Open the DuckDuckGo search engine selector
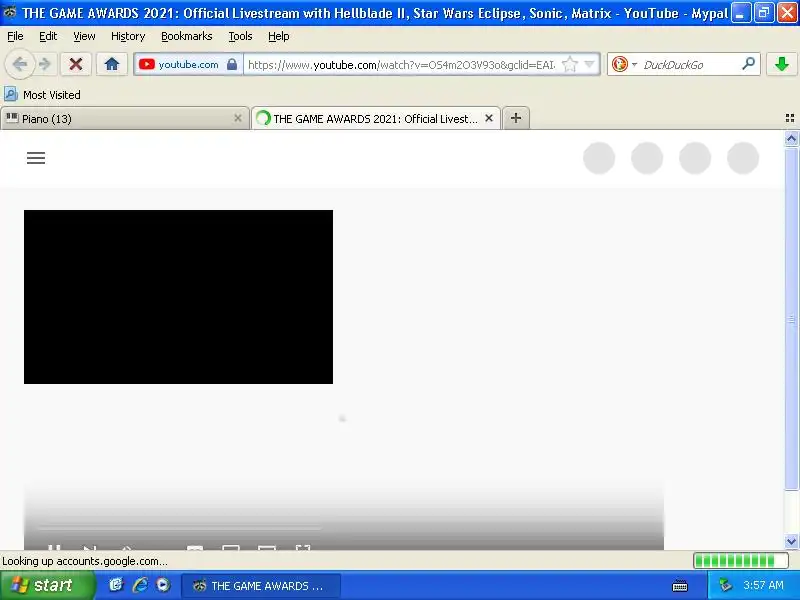The width and height of the screenshot is (800, 600). [x=624, y=64]
